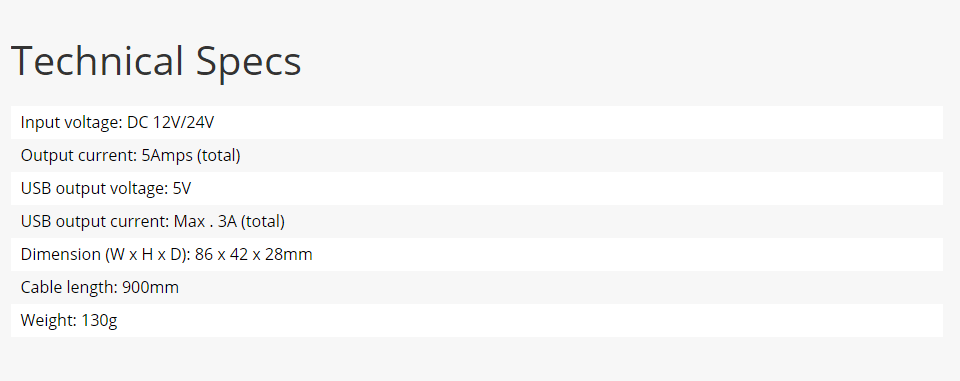Click the 86 x 42 x 28mm value
The image size is (960, 381).
click(254, 255)
